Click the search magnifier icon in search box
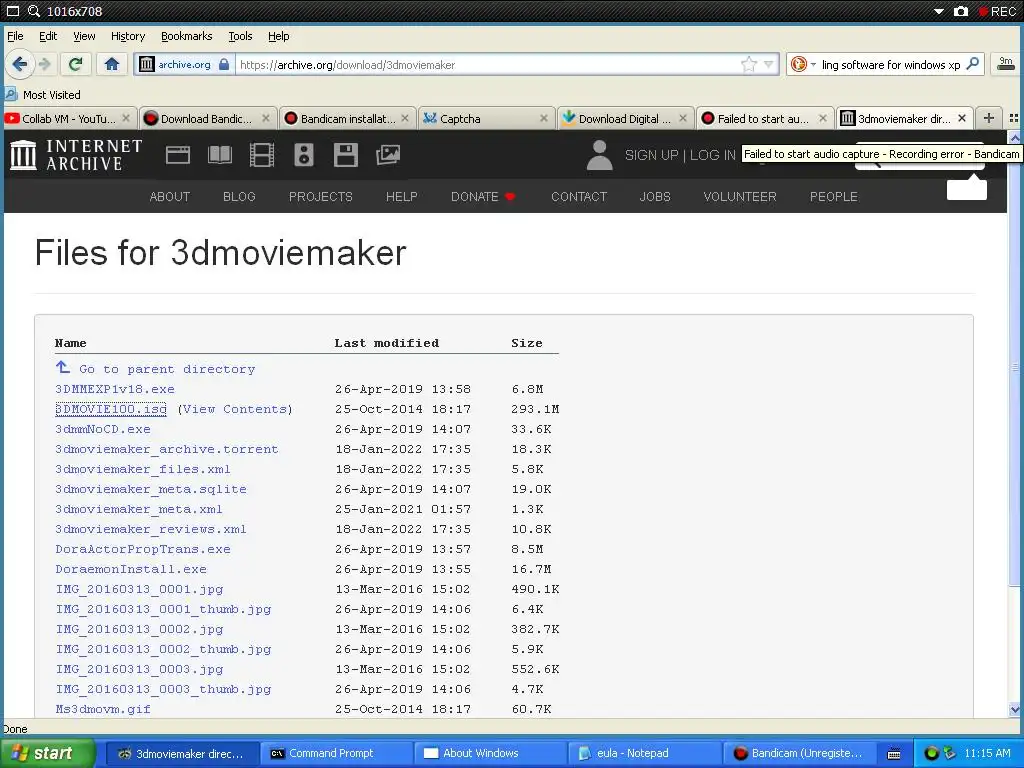1024x768 pixels. pos(972,63)
